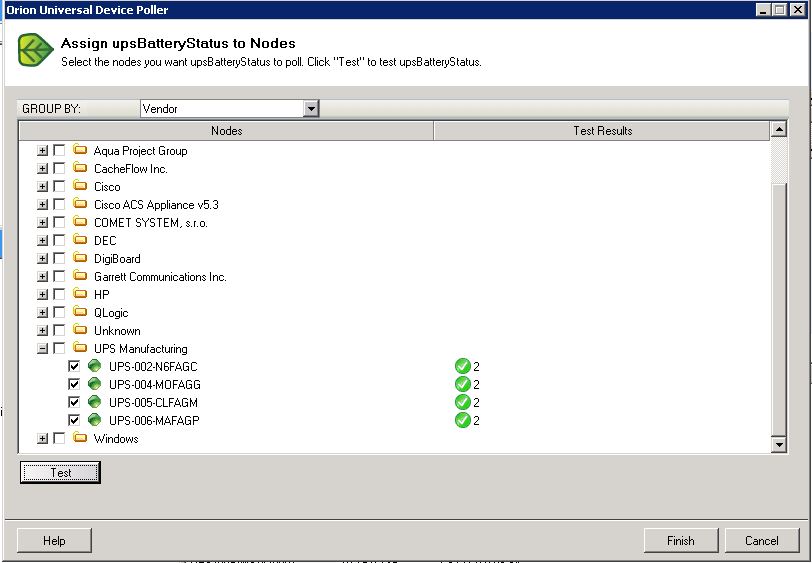The width and height of the screenshot is (812, 563).
Task: Click green node status icon for UPS-005-CLFAGM
Action: pyautogui.click(x=94, y=402)
